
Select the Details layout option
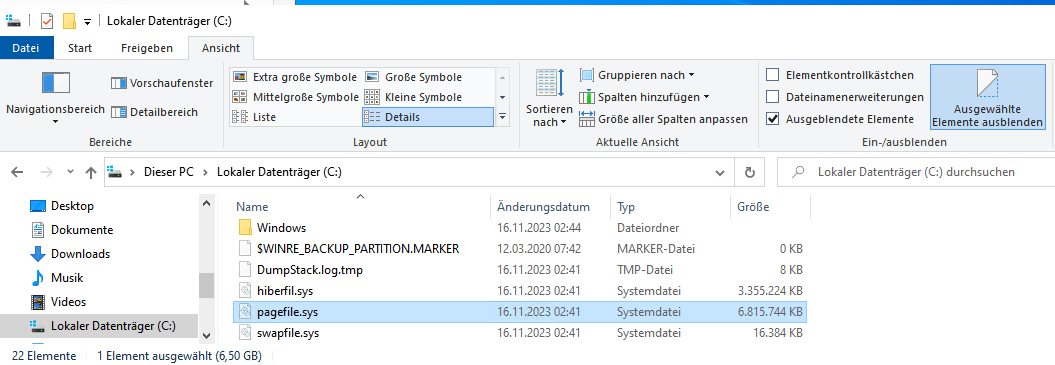(x=427, y=117)
